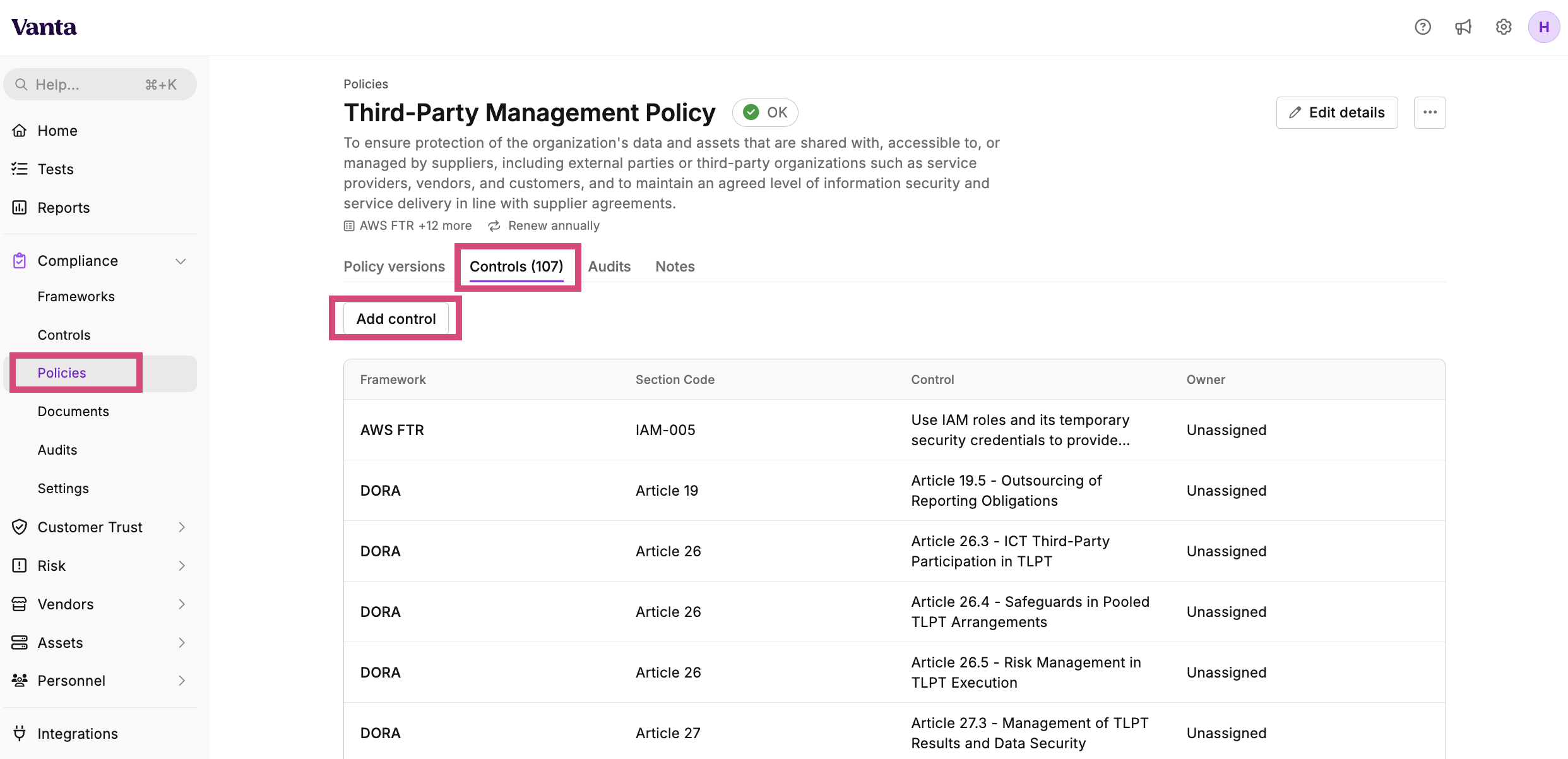Click the Control column header

point(932,379)
